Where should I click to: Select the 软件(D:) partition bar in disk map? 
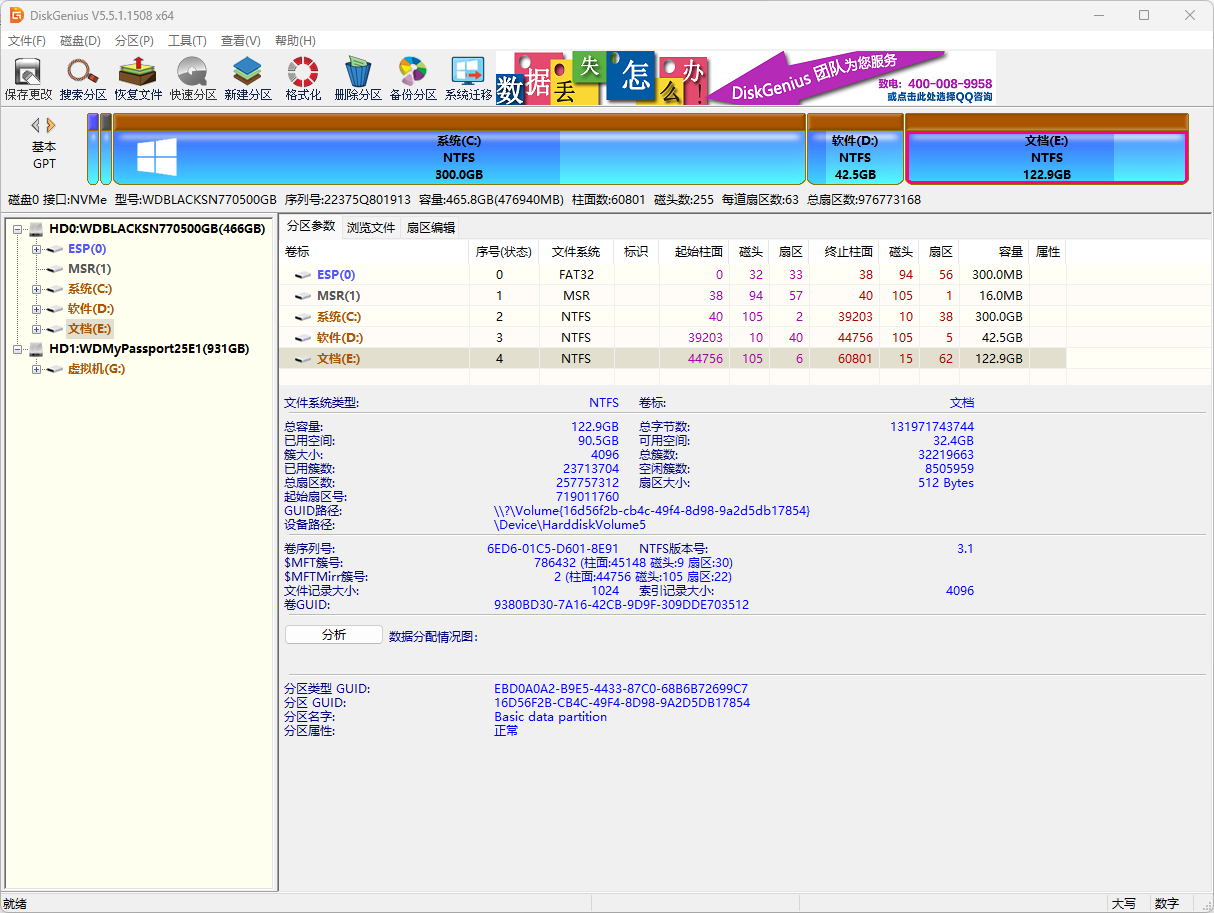(x=855, y=157)
